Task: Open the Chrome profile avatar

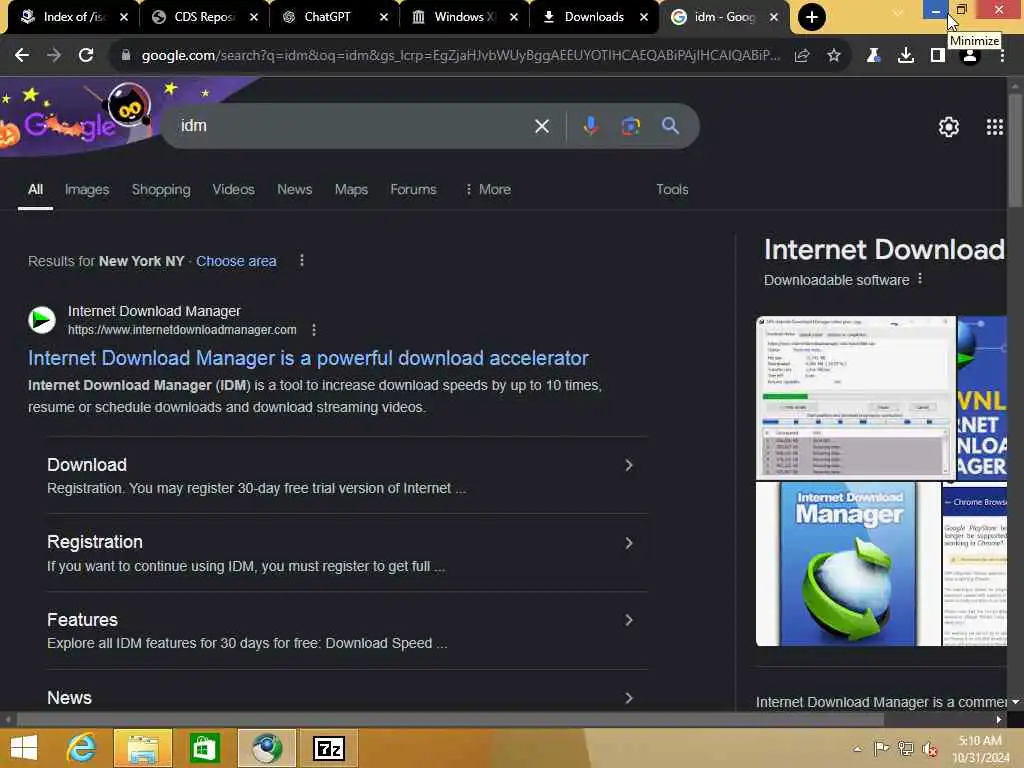Action: click(x=970, y=57)
